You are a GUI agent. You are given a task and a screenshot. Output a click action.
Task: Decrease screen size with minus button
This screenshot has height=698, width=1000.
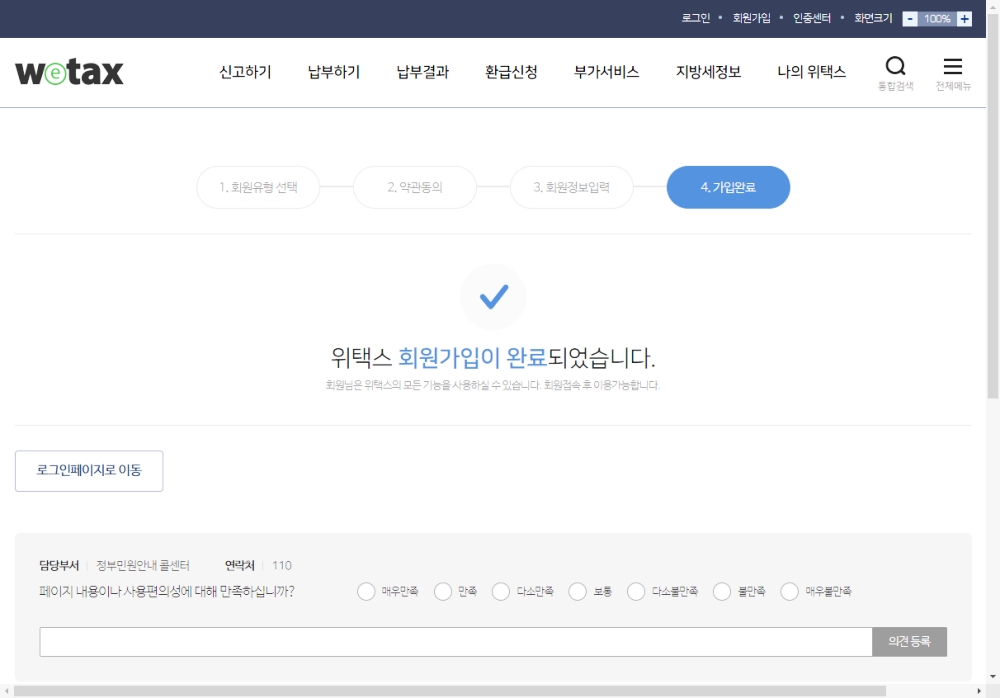[910, 19]
